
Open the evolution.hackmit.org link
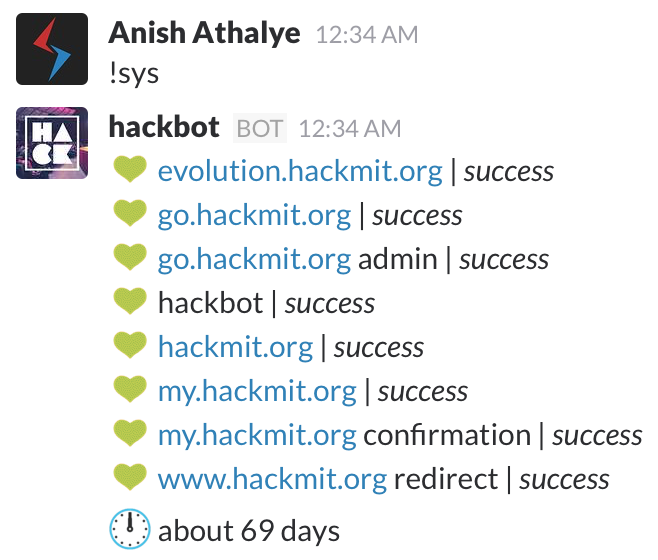coord(300,172)
